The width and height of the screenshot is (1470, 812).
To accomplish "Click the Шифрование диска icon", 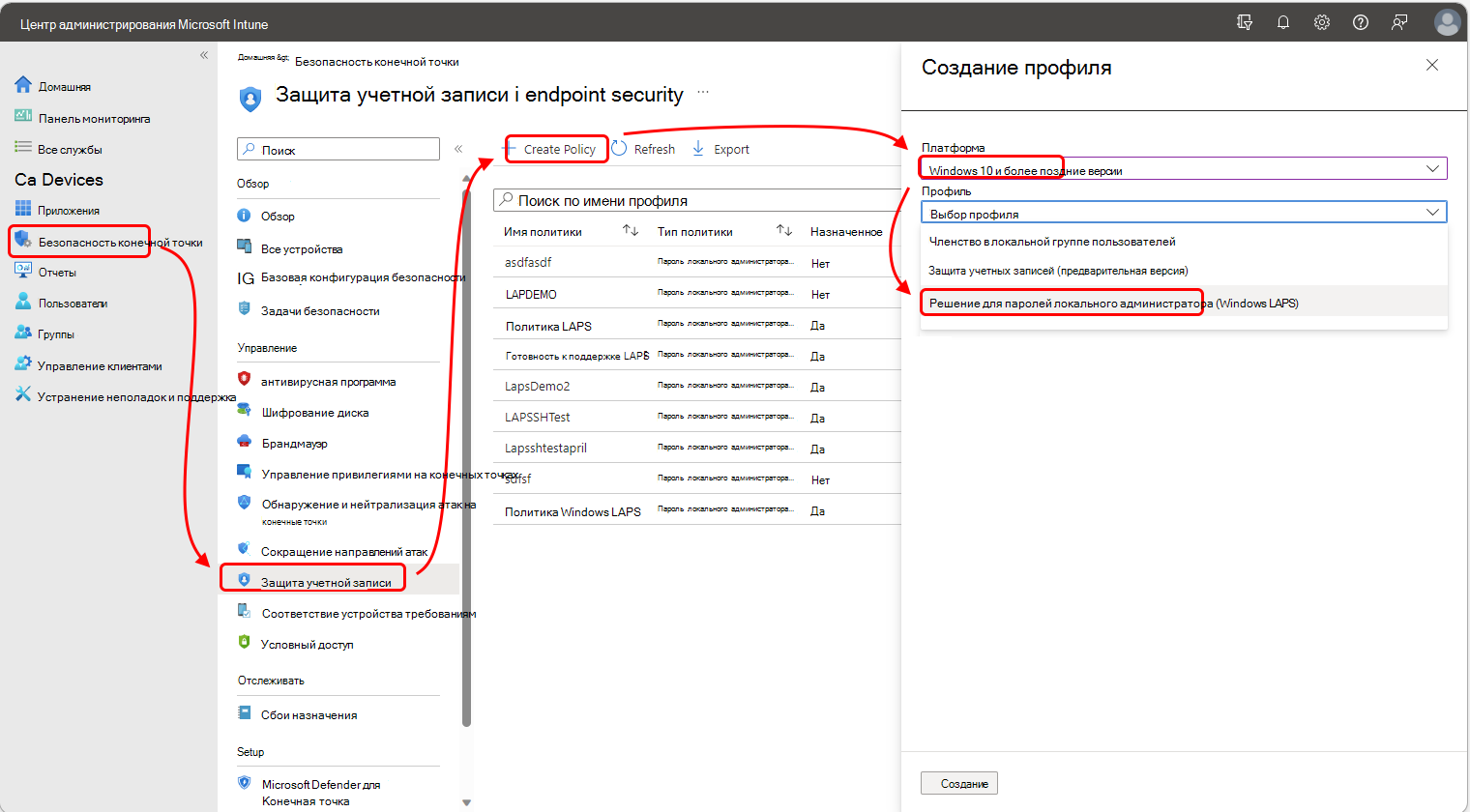I will pos(245,411).
